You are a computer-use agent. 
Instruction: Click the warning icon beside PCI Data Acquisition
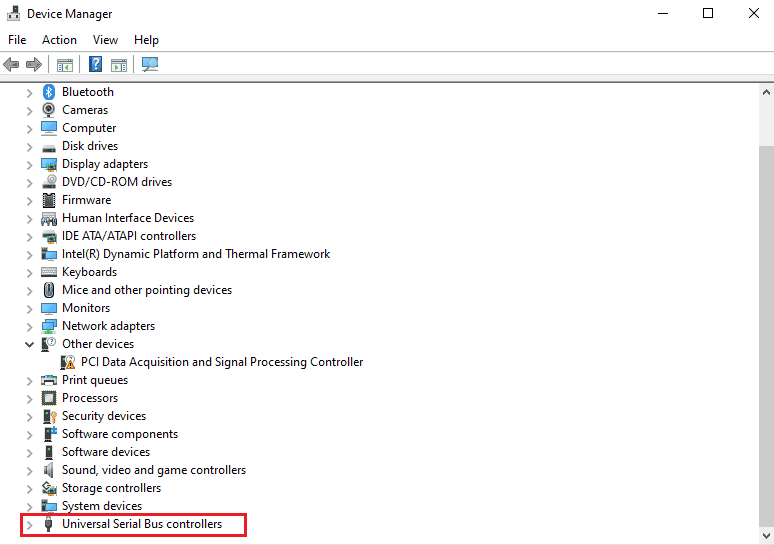pos(69,362)
